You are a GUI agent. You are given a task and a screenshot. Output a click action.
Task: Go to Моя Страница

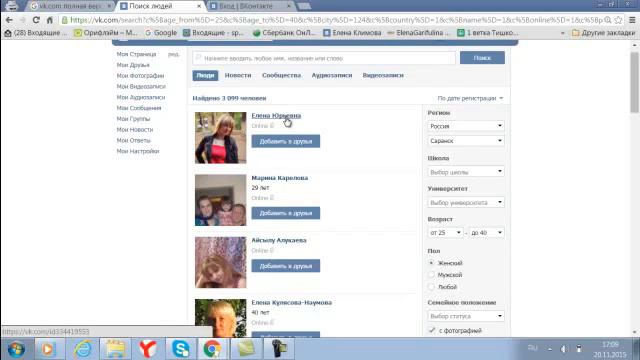(x=136, y=54)
